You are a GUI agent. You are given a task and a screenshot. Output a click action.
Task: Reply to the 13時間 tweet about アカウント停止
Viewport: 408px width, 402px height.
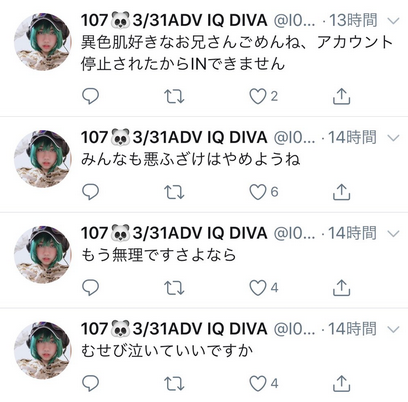pos(90,96)
